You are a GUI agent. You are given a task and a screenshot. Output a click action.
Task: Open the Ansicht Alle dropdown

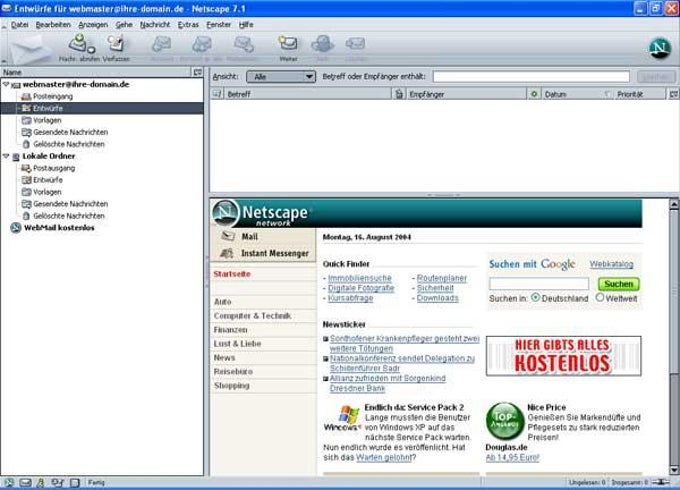281,77
